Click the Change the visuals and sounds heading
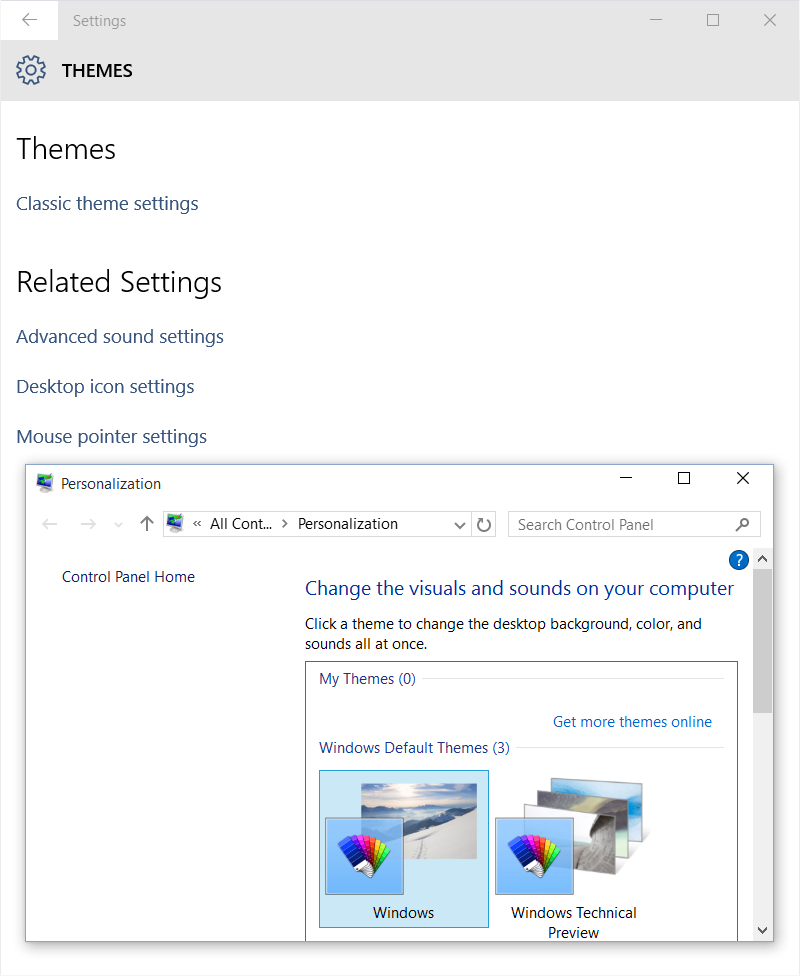Viewport: 800px width, 976px height. (x=519, y=588)
